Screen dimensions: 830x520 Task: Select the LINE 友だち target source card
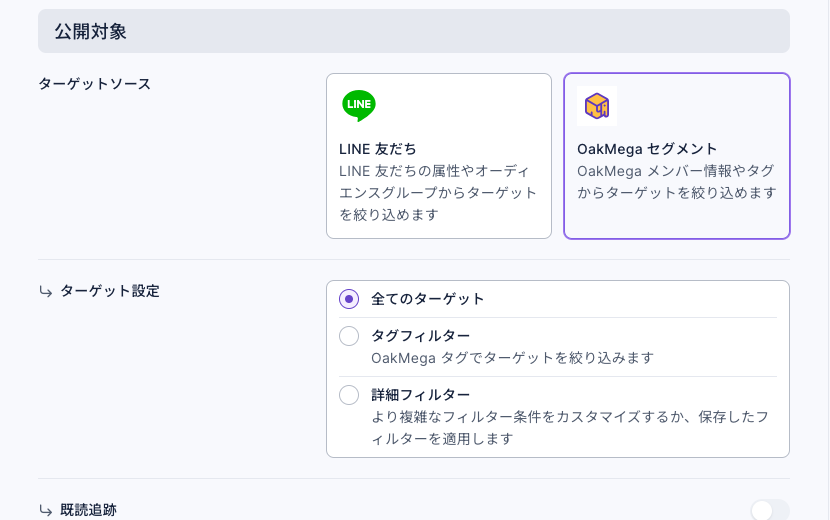click(x=439, y=156)
